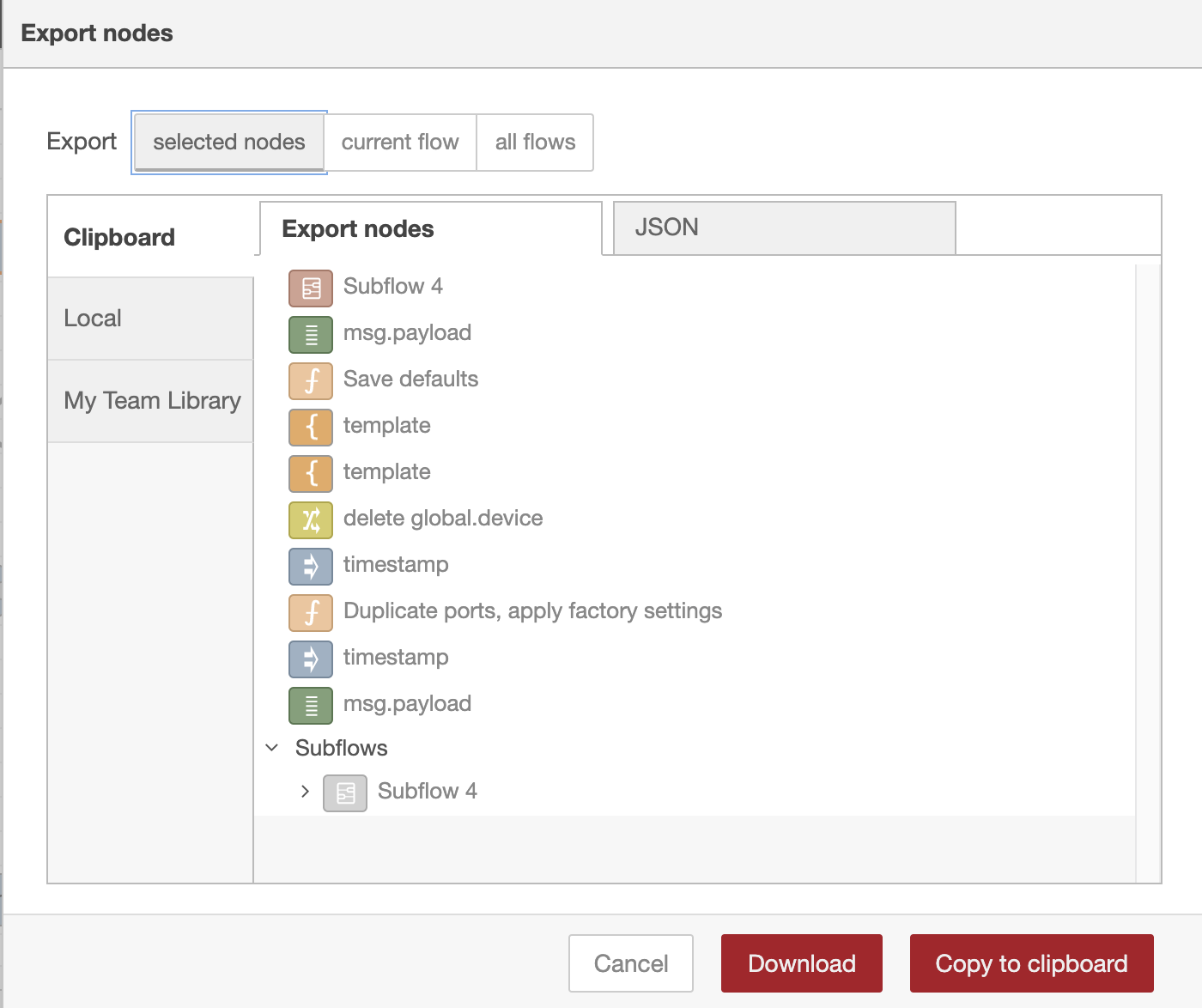Image resolution: width=1202 pixels, height=1008 pixels.
Task: Choose the all flows export option
Action: click(535, 143)
